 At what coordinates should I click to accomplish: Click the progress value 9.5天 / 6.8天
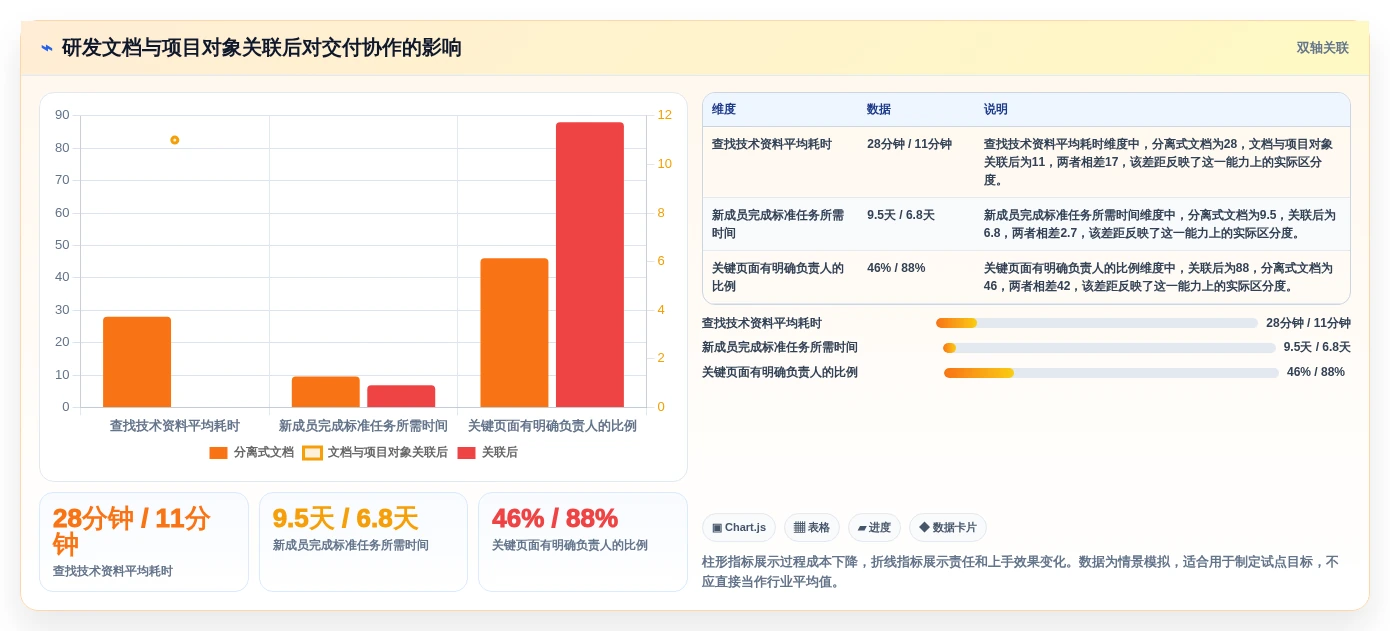point(1317,347)
